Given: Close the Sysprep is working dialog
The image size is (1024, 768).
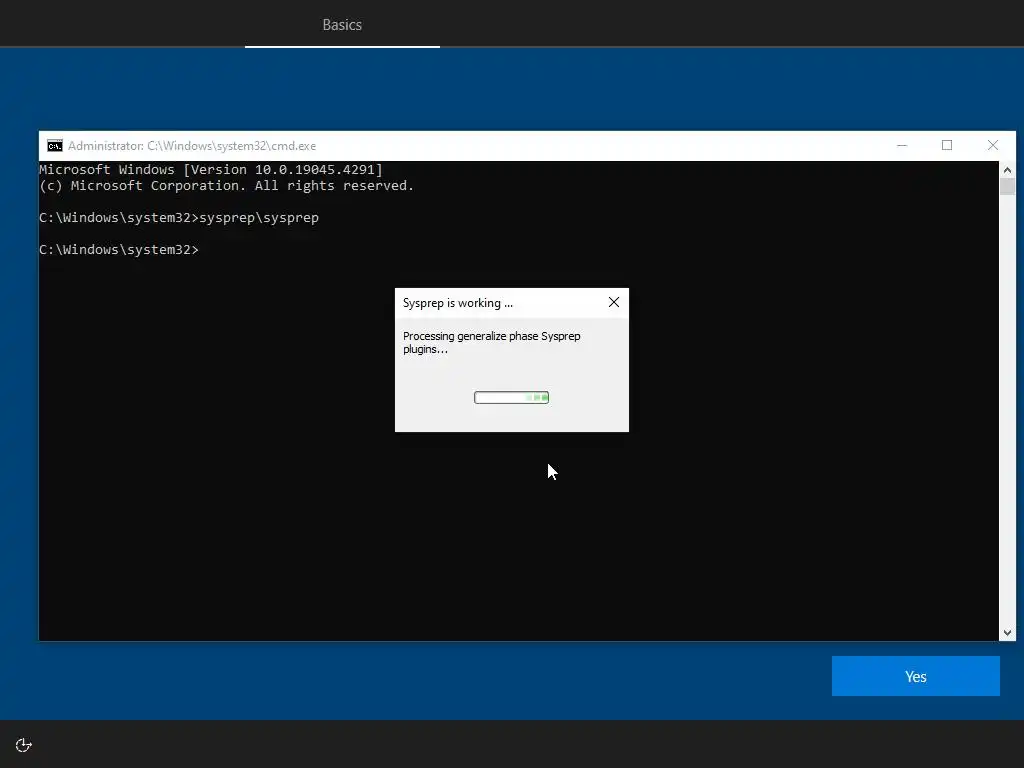Looking at the screenshot, I should tap(613, 302).
